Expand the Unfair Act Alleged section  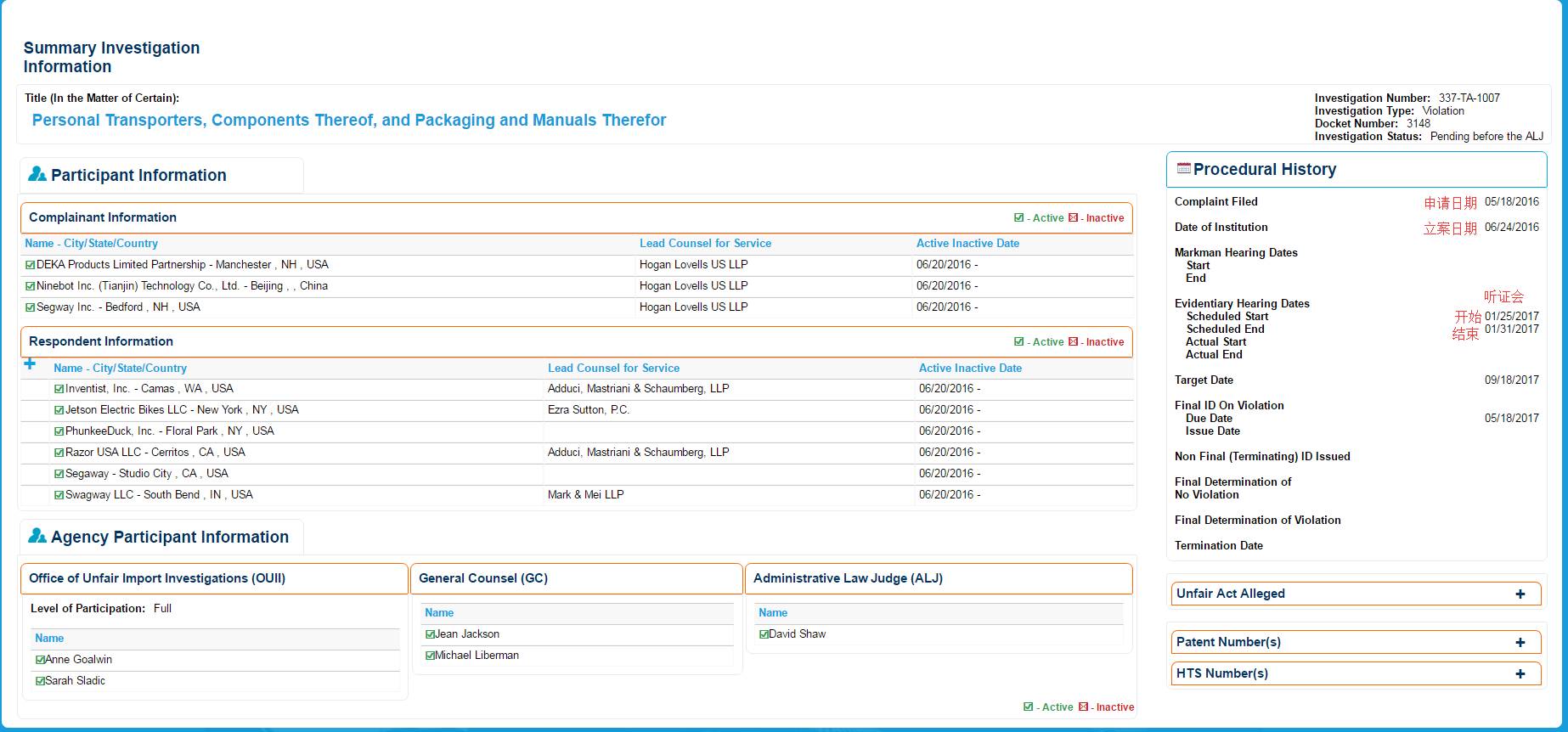click(1520, 594)
